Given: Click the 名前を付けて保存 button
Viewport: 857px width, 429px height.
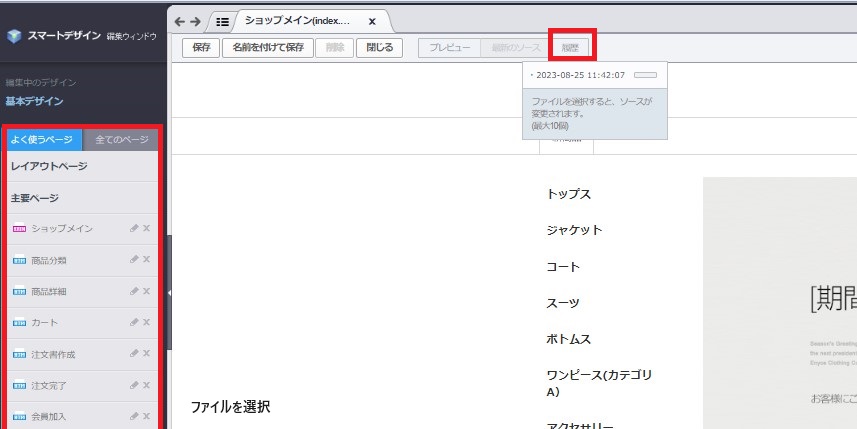Looking at the screenshot, I should point(268,48).
